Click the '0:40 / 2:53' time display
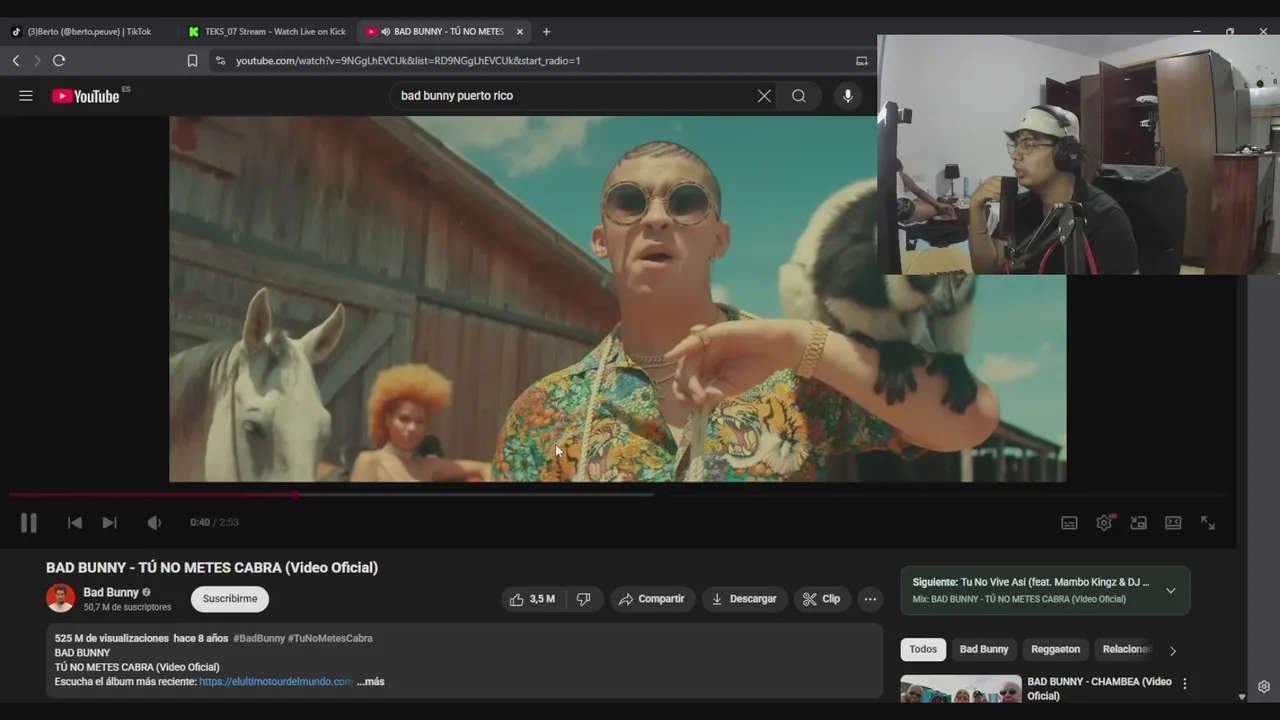 coord(214,523)
